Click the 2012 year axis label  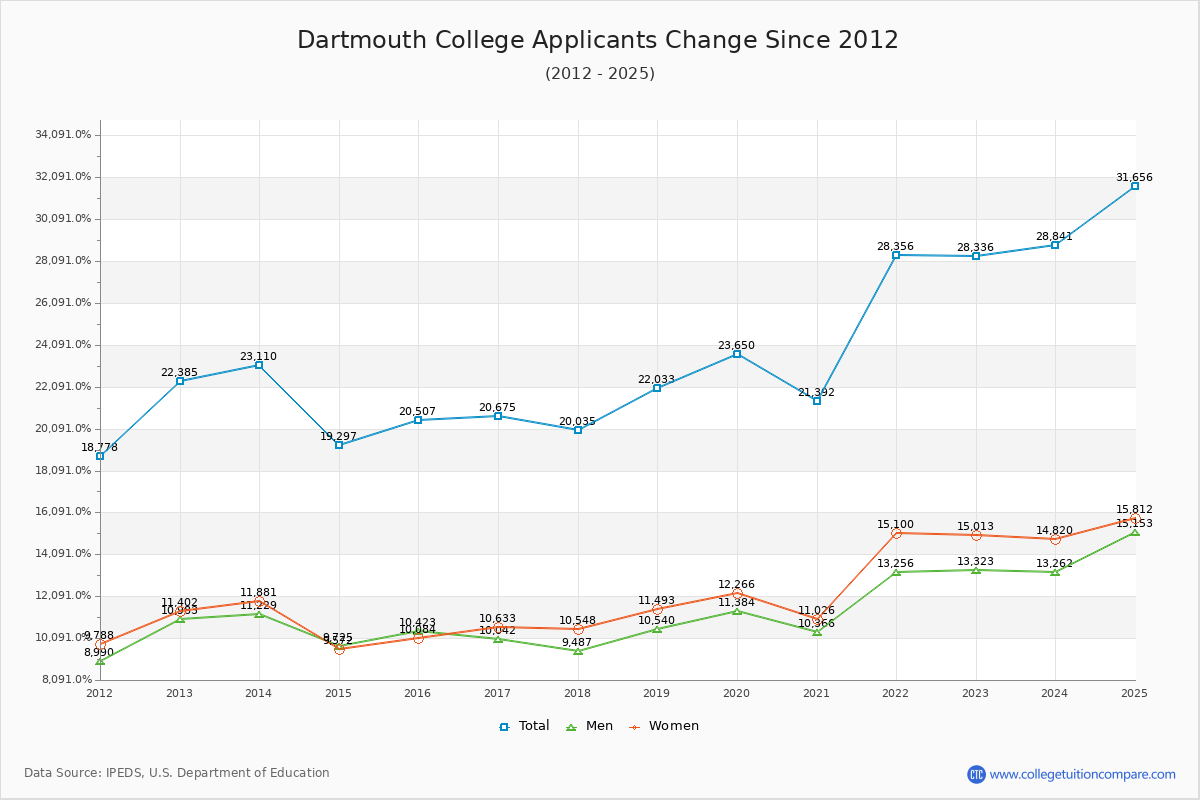pos(97,691)
